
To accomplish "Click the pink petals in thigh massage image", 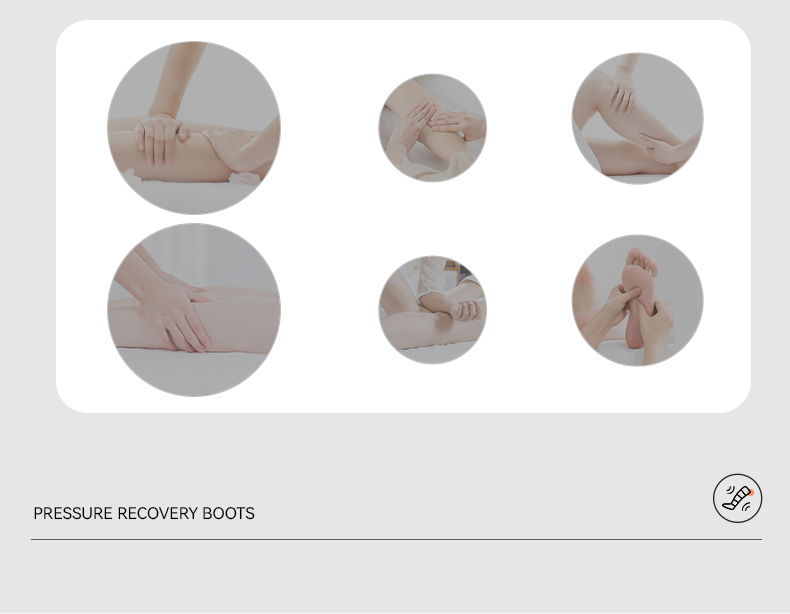I will 246,177.
